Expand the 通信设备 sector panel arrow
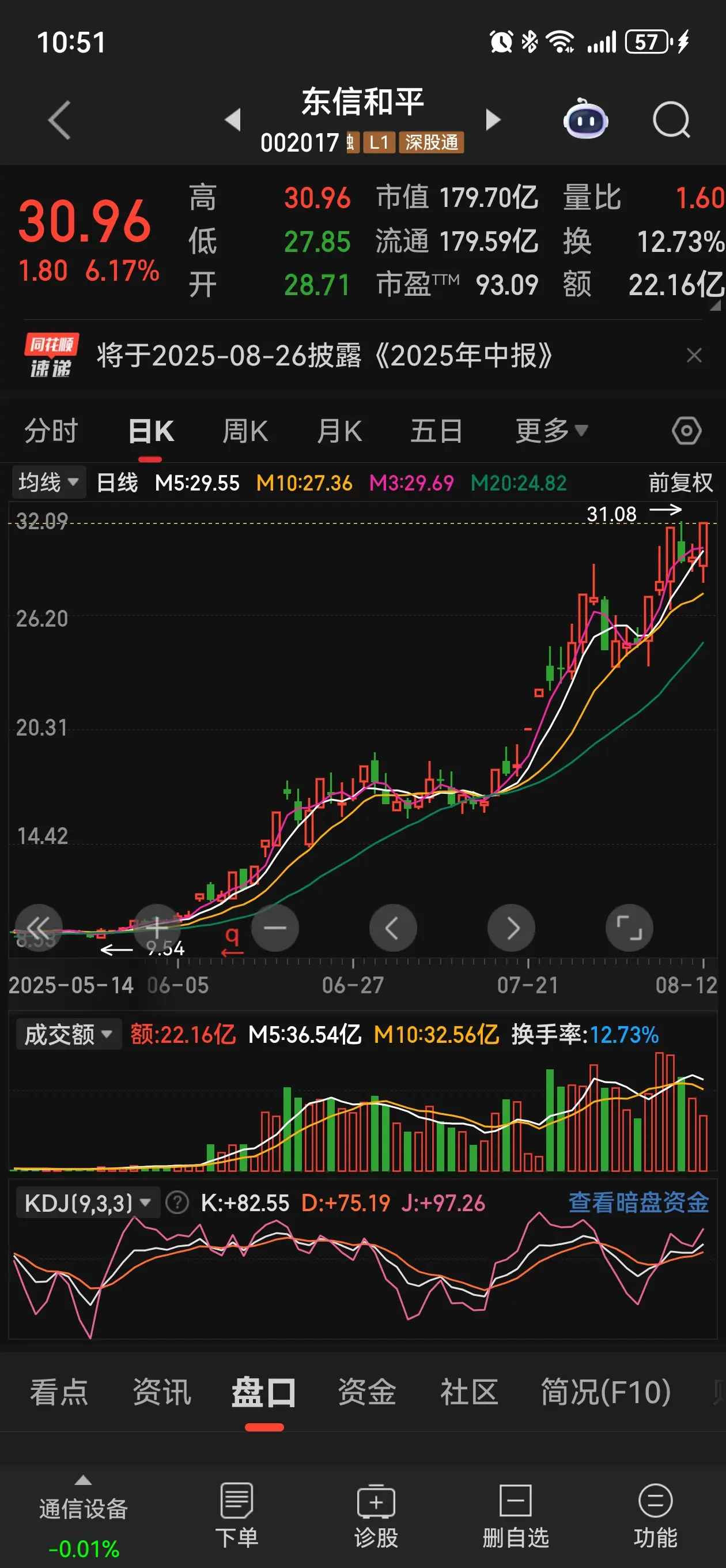This screenshot has width=726, height=1568. click(84, 1480)
